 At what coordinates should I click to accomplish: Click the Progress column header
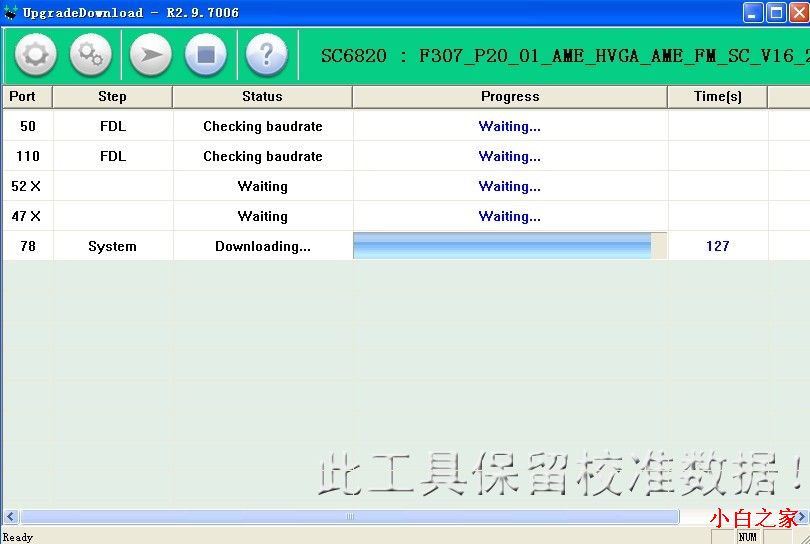click(510, 97)
